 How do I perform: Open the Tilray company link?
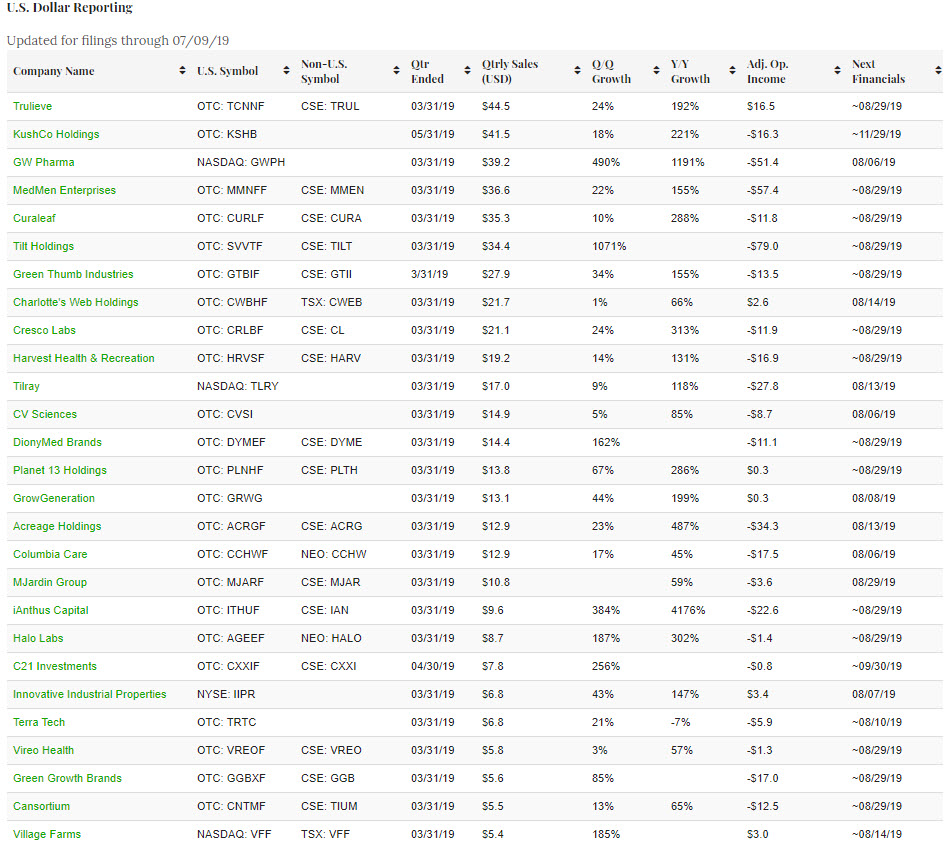click(27, 386)
